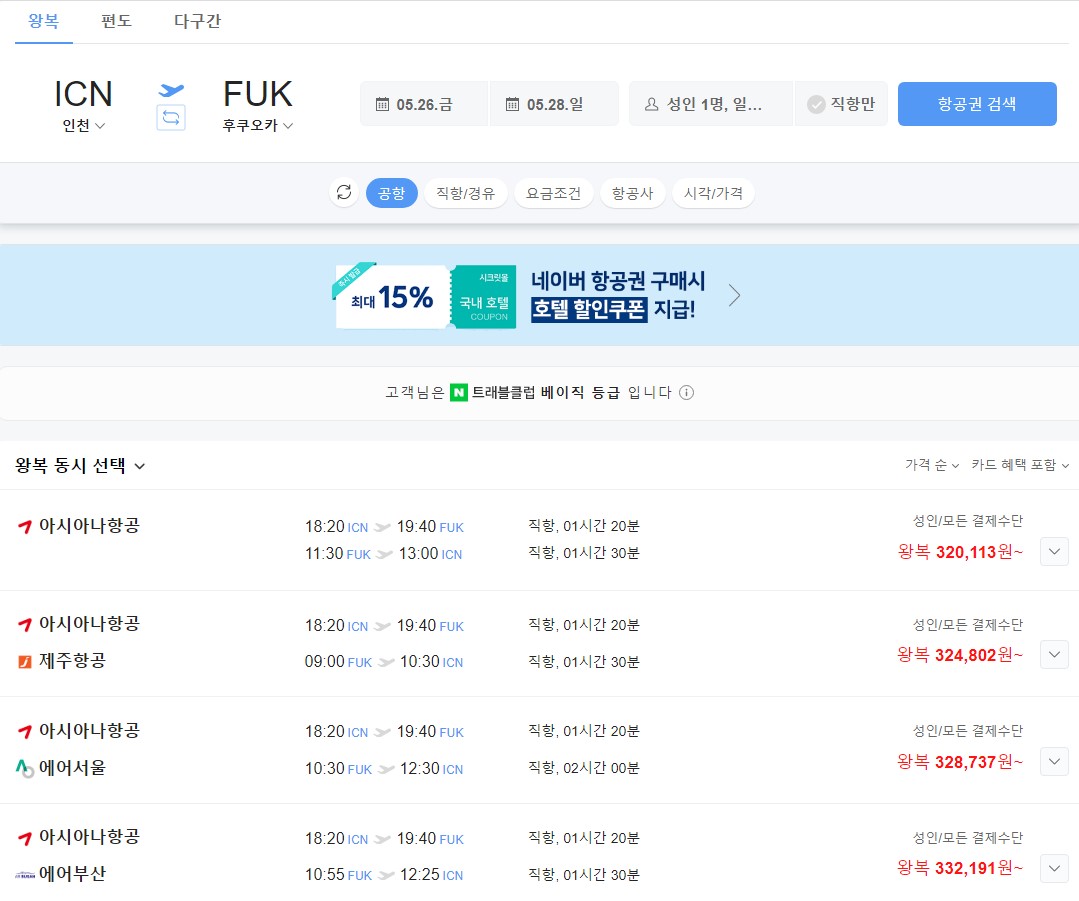Expand the 328,737원 flight result
1079x901 pixels.
point(1054,761)
